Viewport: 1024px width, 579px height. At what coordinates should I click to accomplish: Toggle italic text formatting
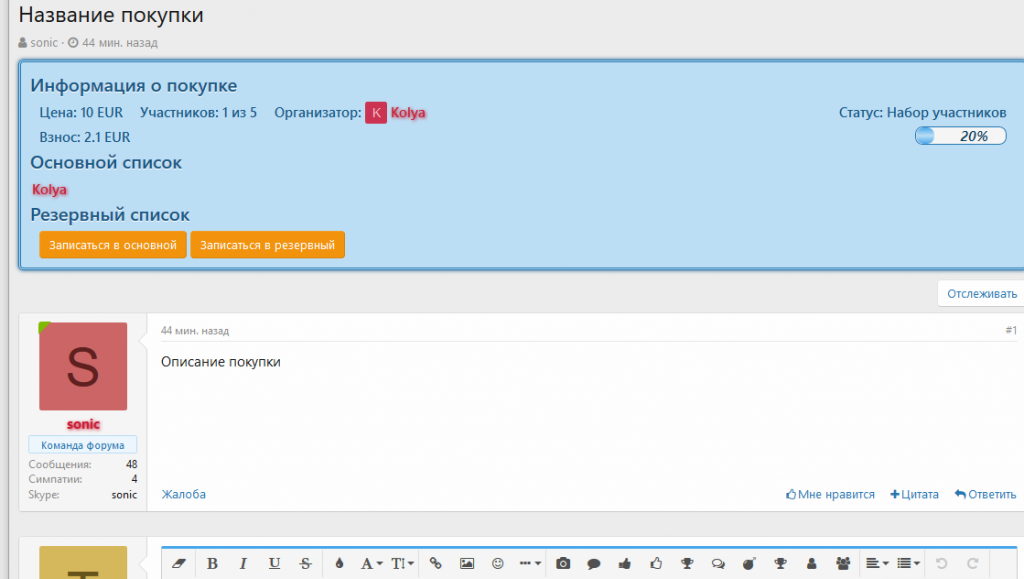tap(243, 563)
